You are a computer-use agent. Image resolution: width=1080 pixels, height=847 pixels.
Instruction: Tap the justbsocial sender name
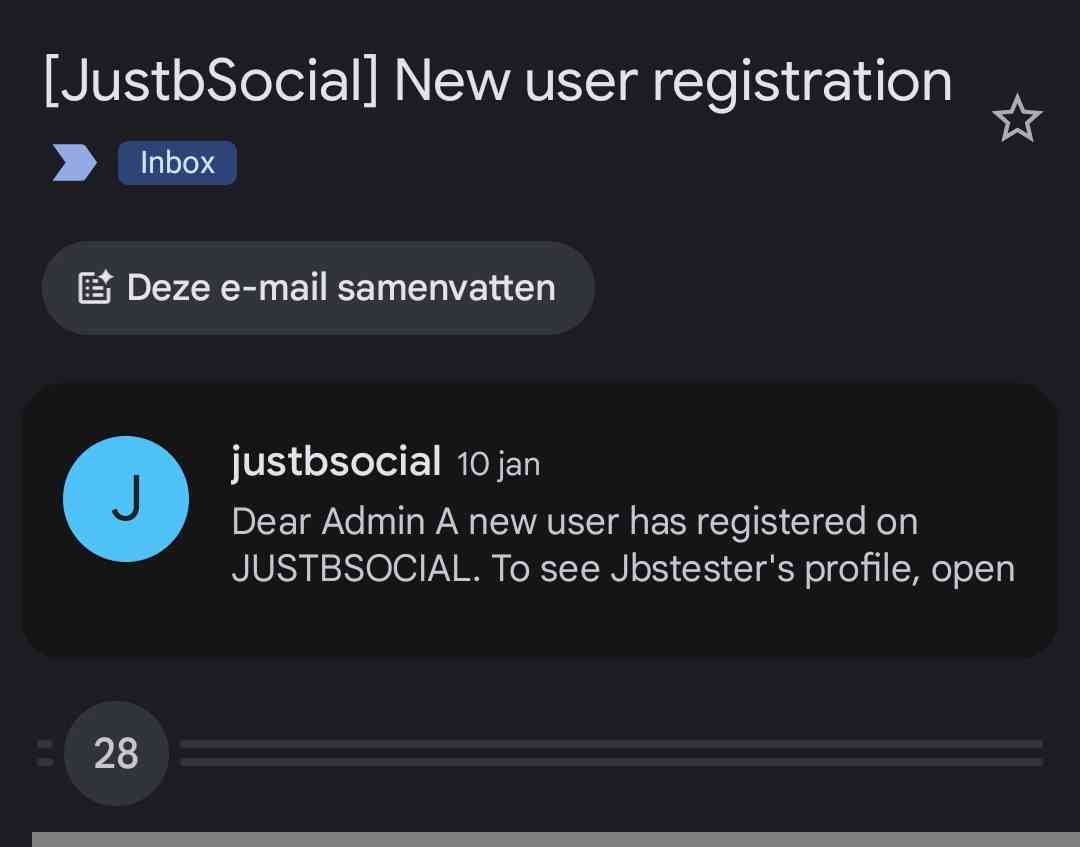point(336,462)
